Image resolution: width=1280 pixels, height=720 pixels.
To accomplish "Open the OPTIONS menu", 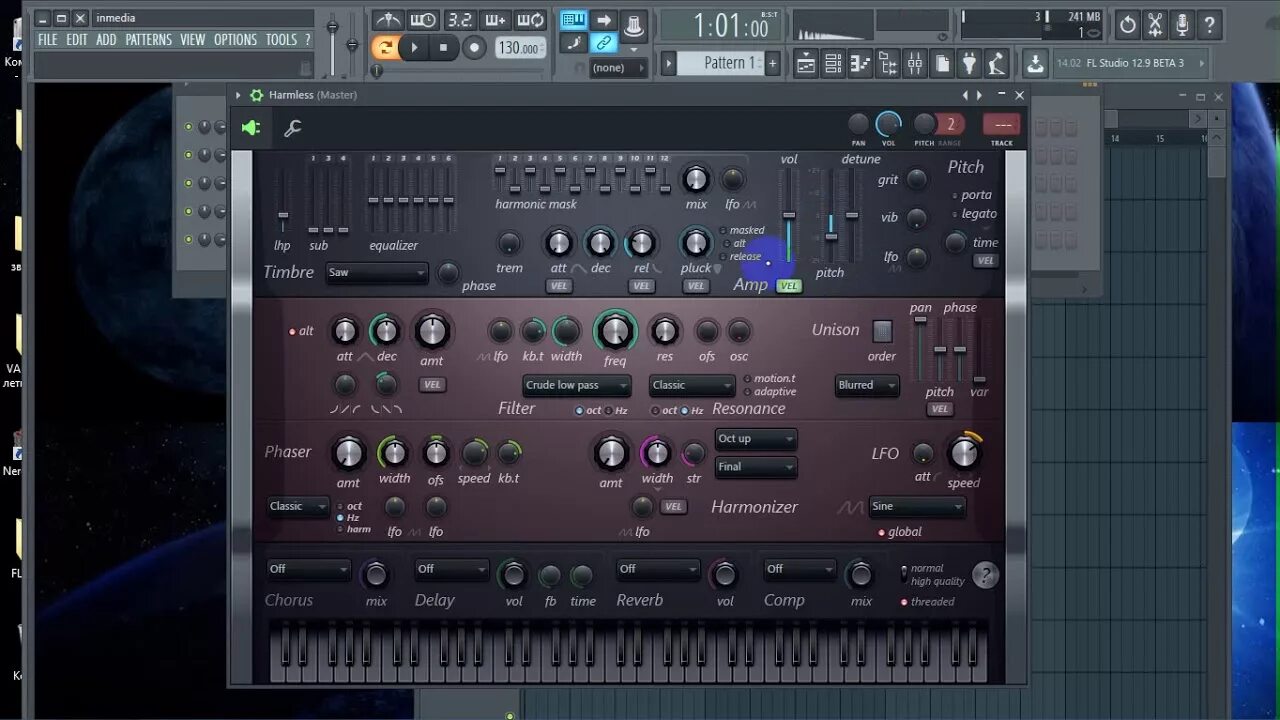I will click(x=235, y=40).
